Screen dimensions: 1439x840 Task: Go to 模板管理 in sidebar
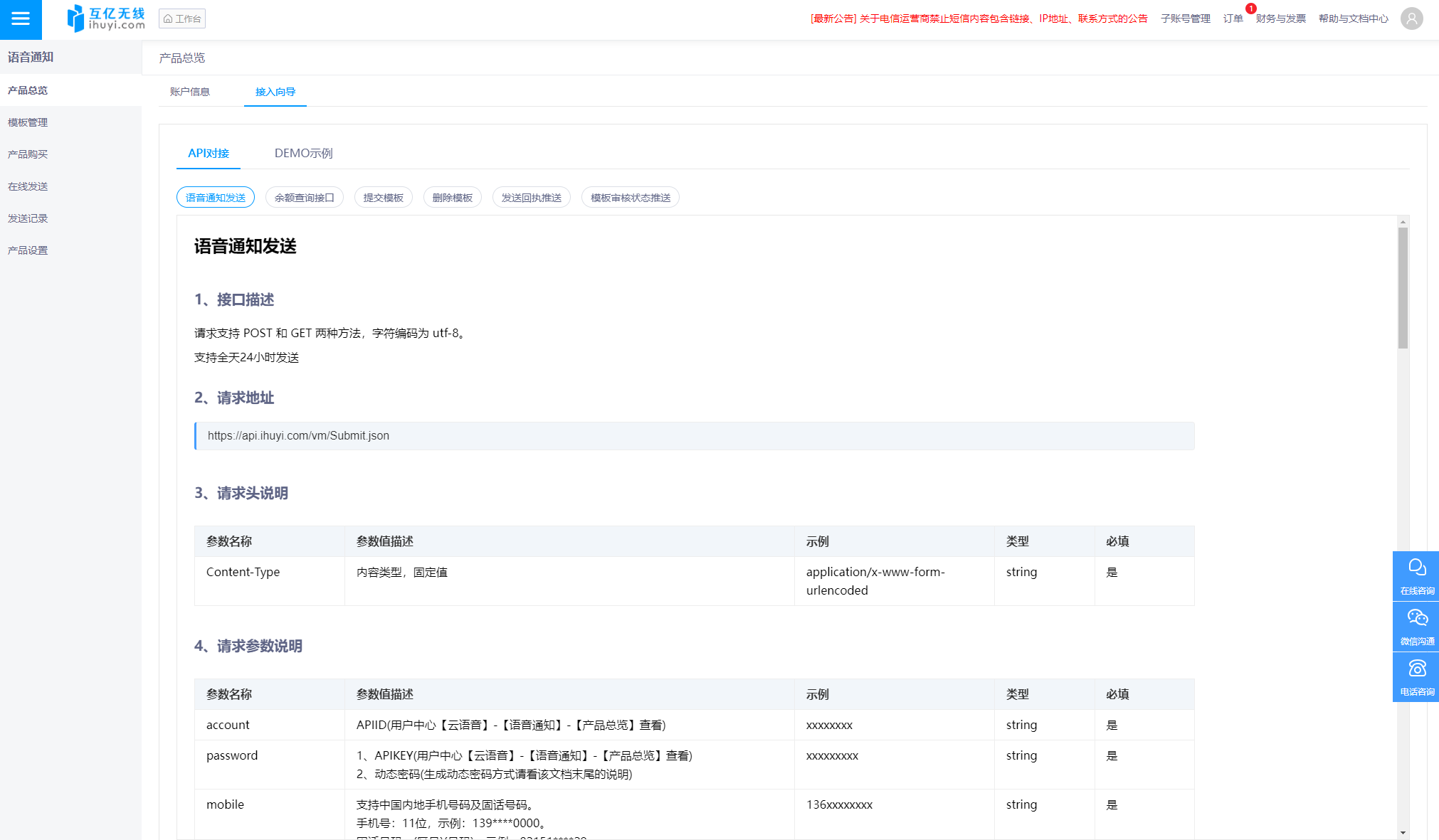click(x=28, y=122)
